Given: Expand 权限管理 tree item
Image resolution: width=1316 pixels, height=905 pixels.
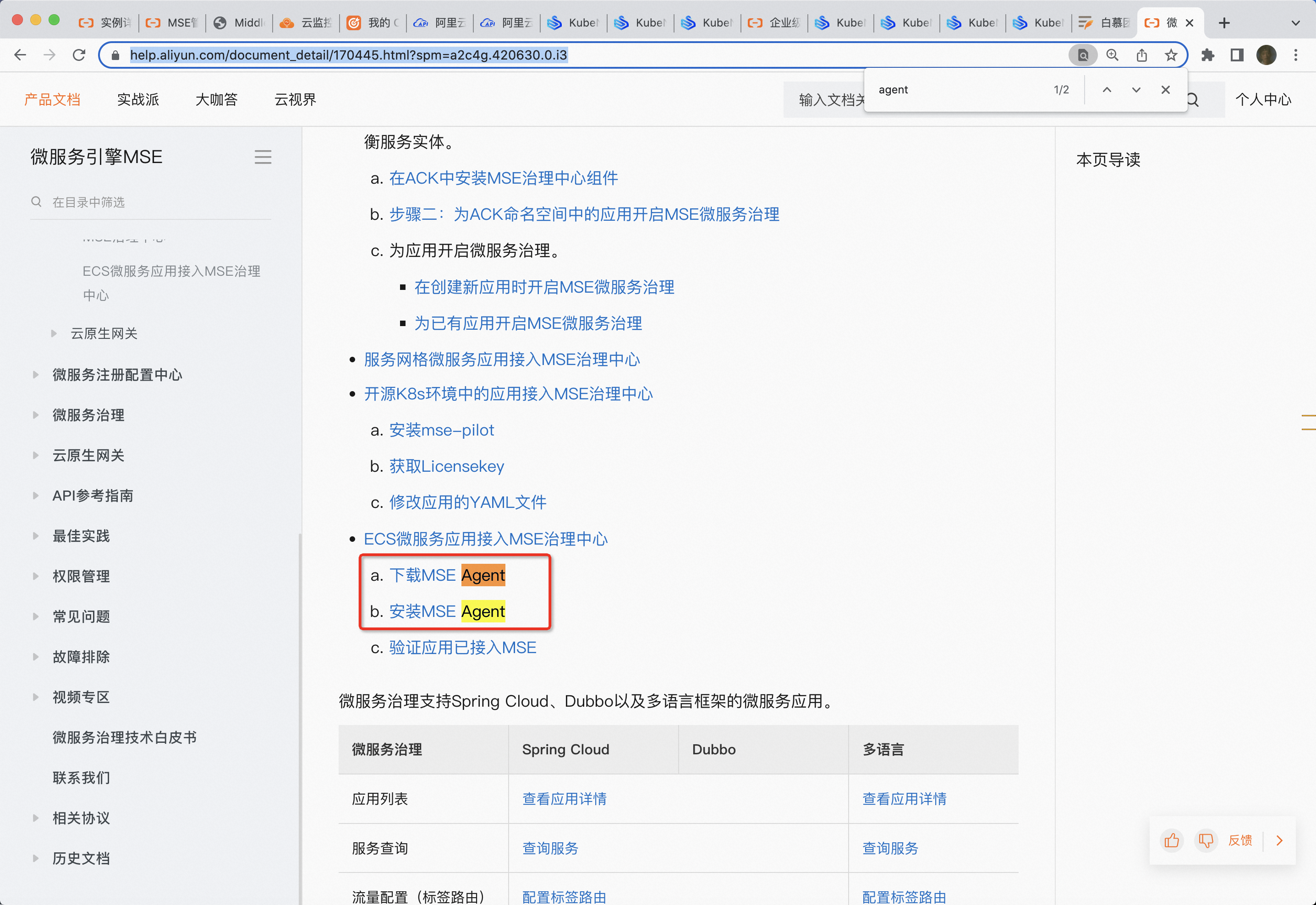Looking at the screenshot, I should 35,576.
